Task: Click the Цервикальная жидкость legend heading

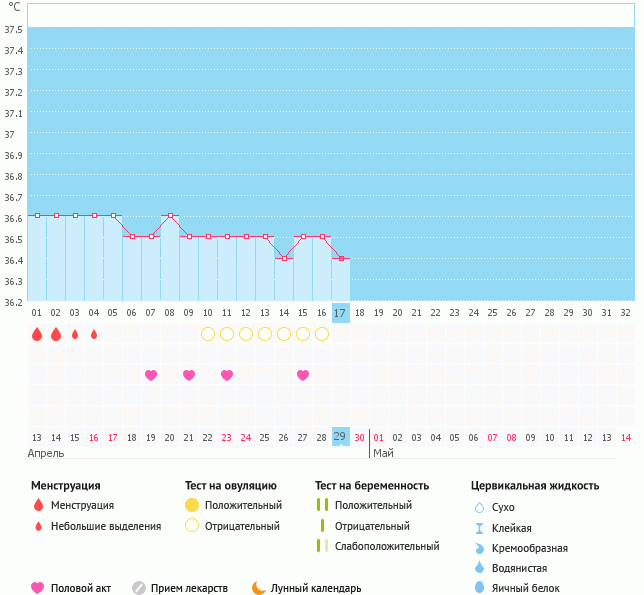Action: click(x=535, y=485)
